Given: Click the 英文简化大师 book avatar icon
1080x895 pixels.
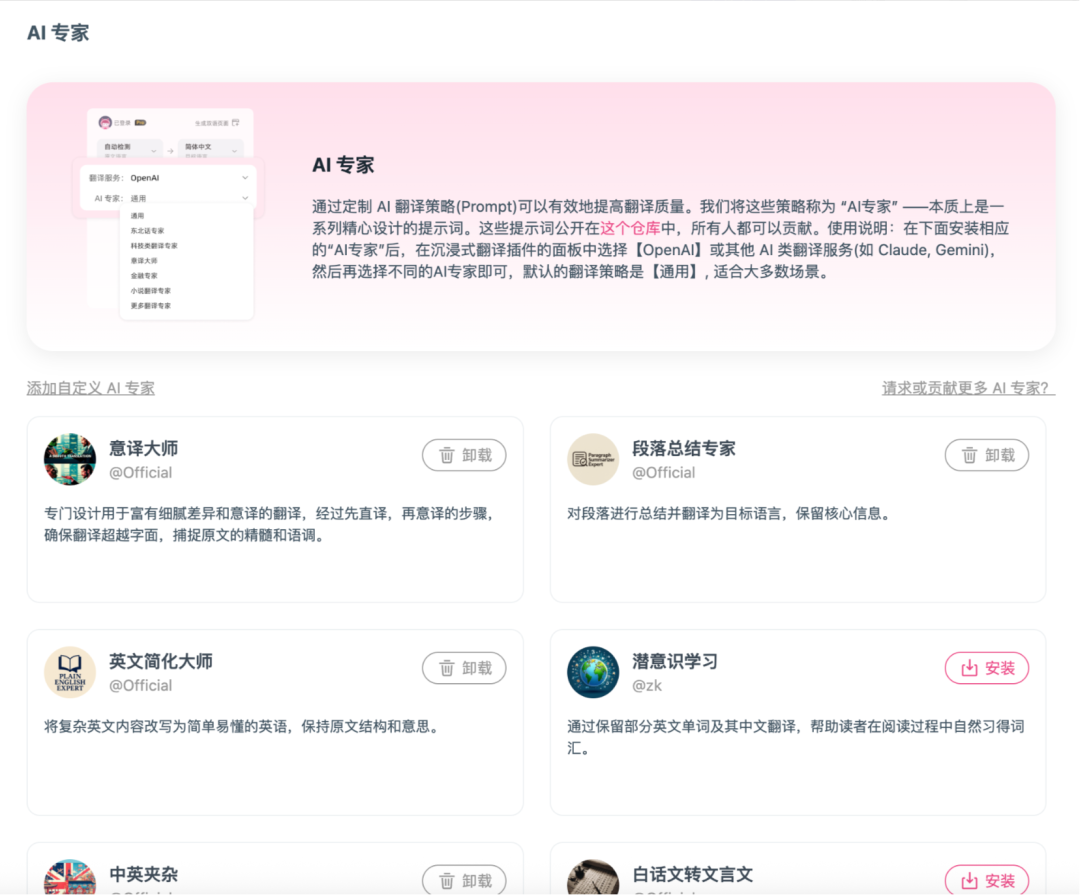Looking at the screenshot, I should 70,672.
